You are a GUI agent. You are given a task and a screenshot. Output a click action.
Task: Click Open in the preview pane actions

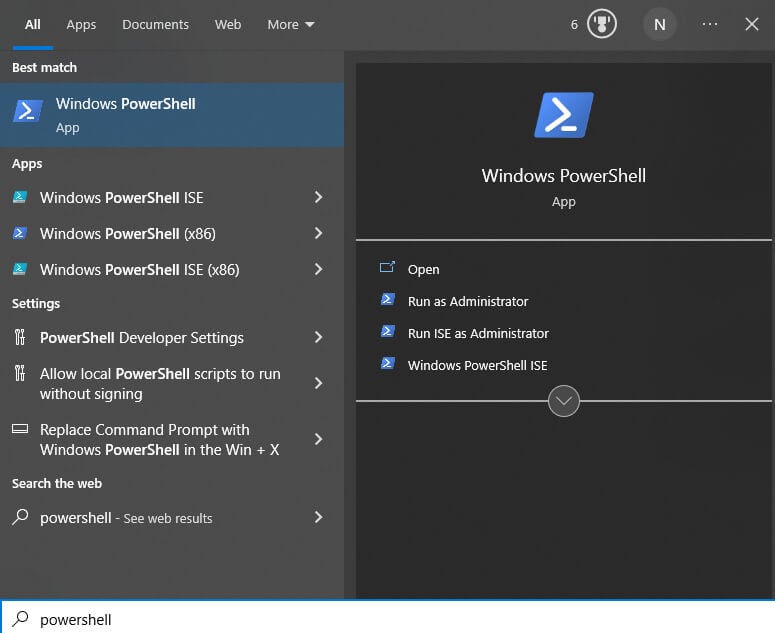(423, 269)
